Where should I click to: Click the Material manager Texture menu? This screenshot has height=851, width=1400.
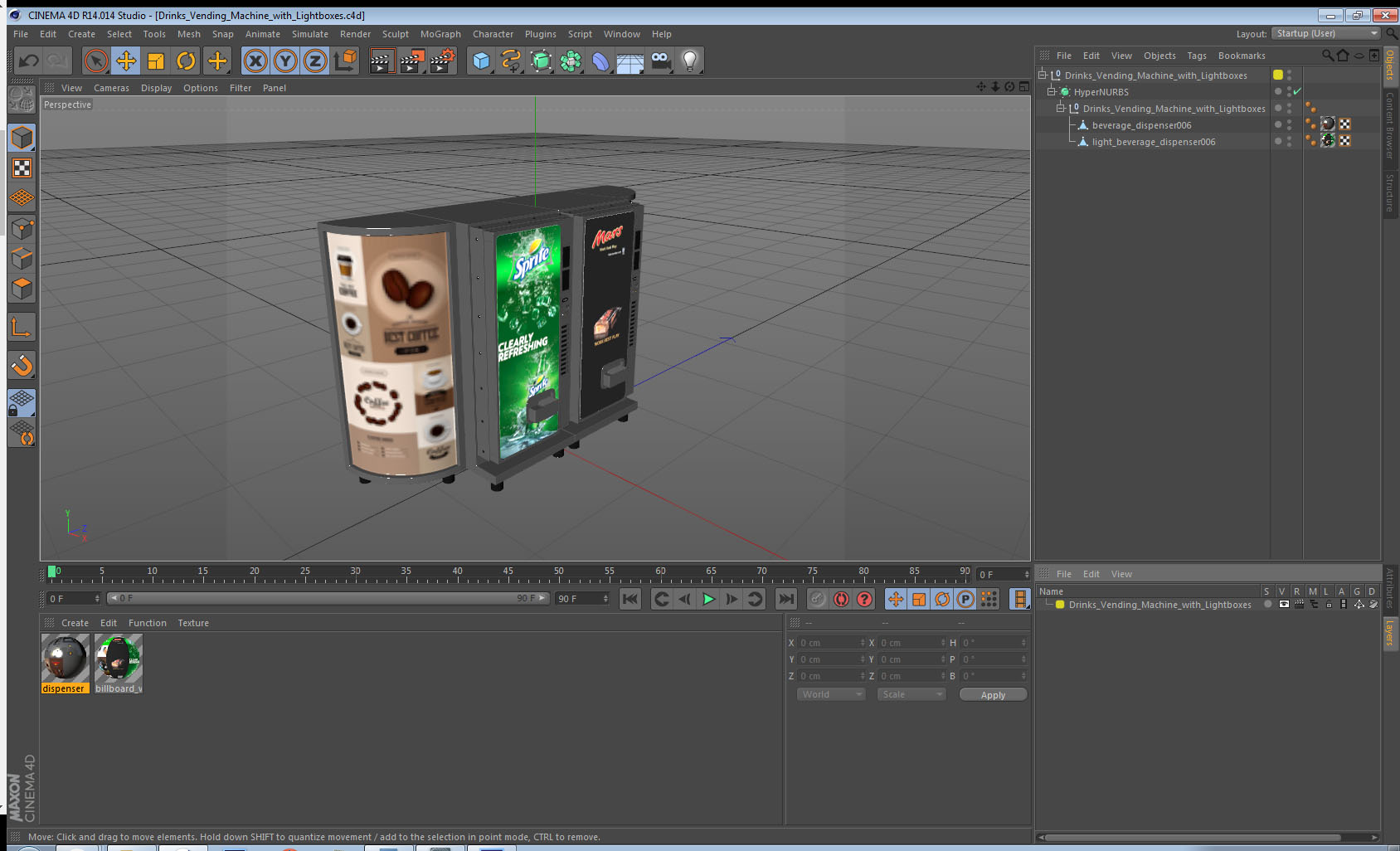click(x=193, y=623)
